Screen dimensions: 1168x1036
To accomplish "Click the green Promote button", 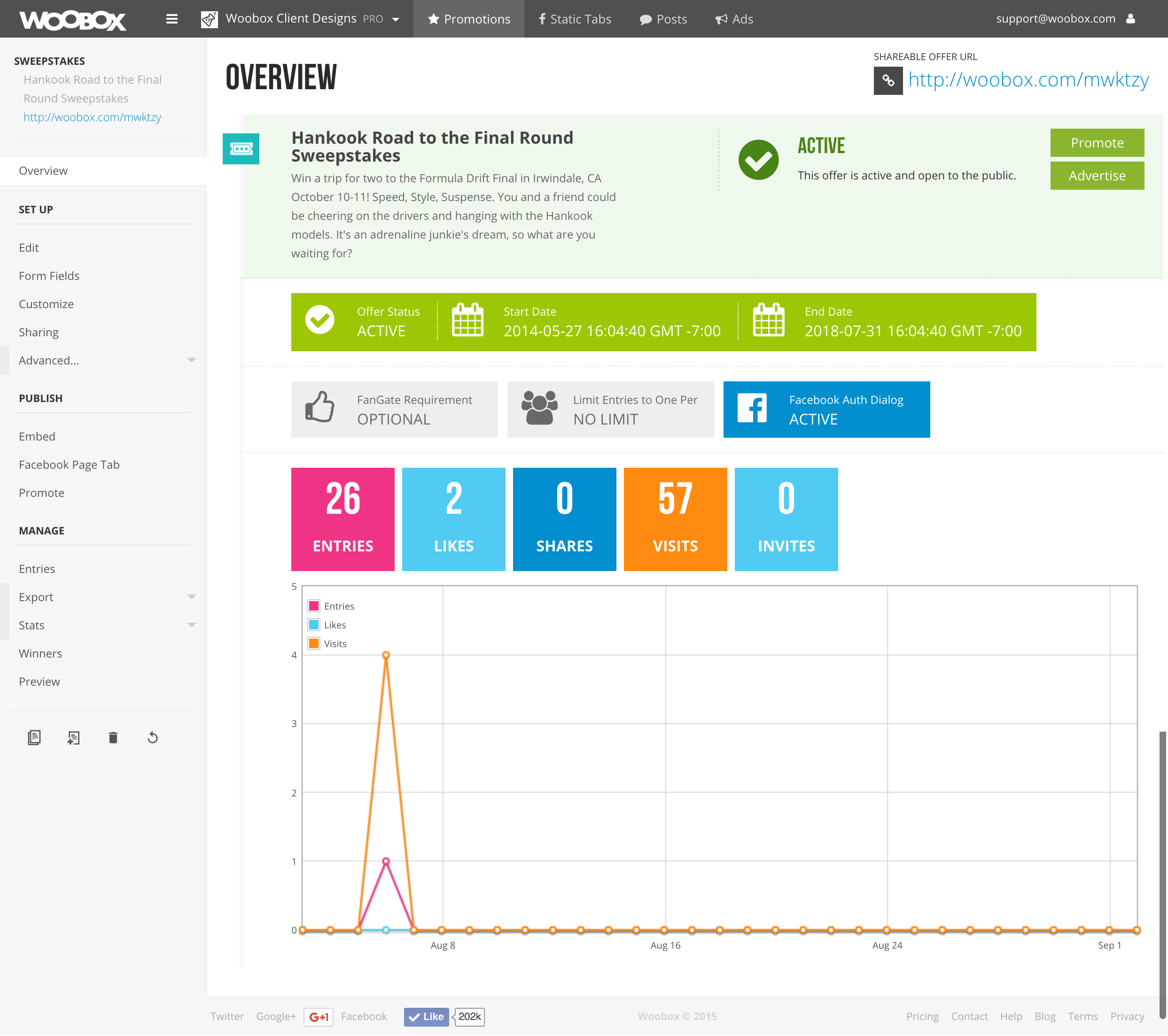I will (x=1097, y=143).
